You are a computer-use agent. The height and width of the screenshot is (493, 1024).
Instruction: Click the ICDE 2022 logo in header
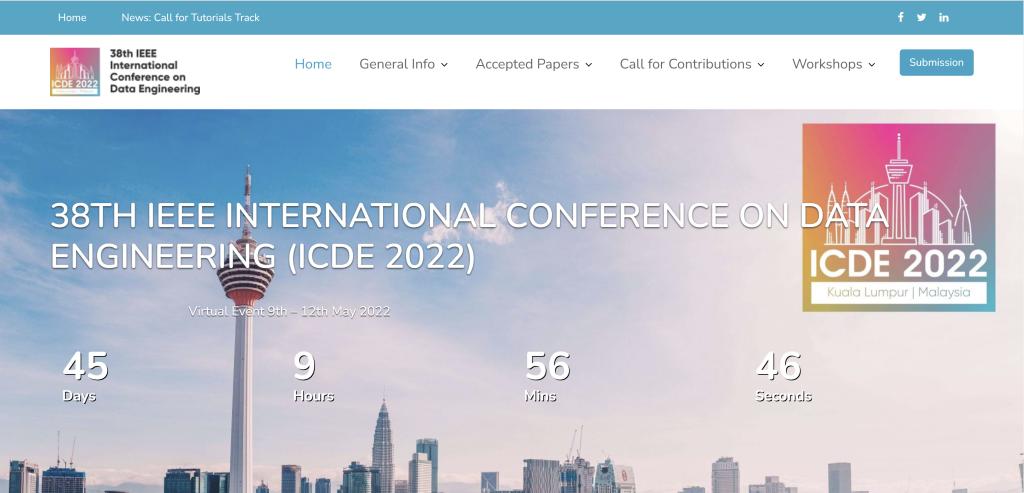(75, 72)
